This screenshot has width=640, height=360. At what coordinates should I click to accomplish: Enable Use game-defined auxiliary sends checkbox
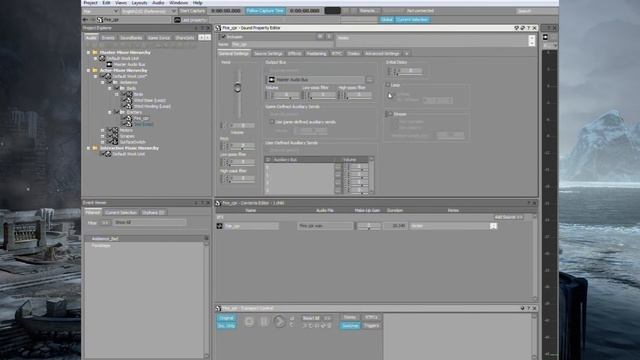coord(272,122)
